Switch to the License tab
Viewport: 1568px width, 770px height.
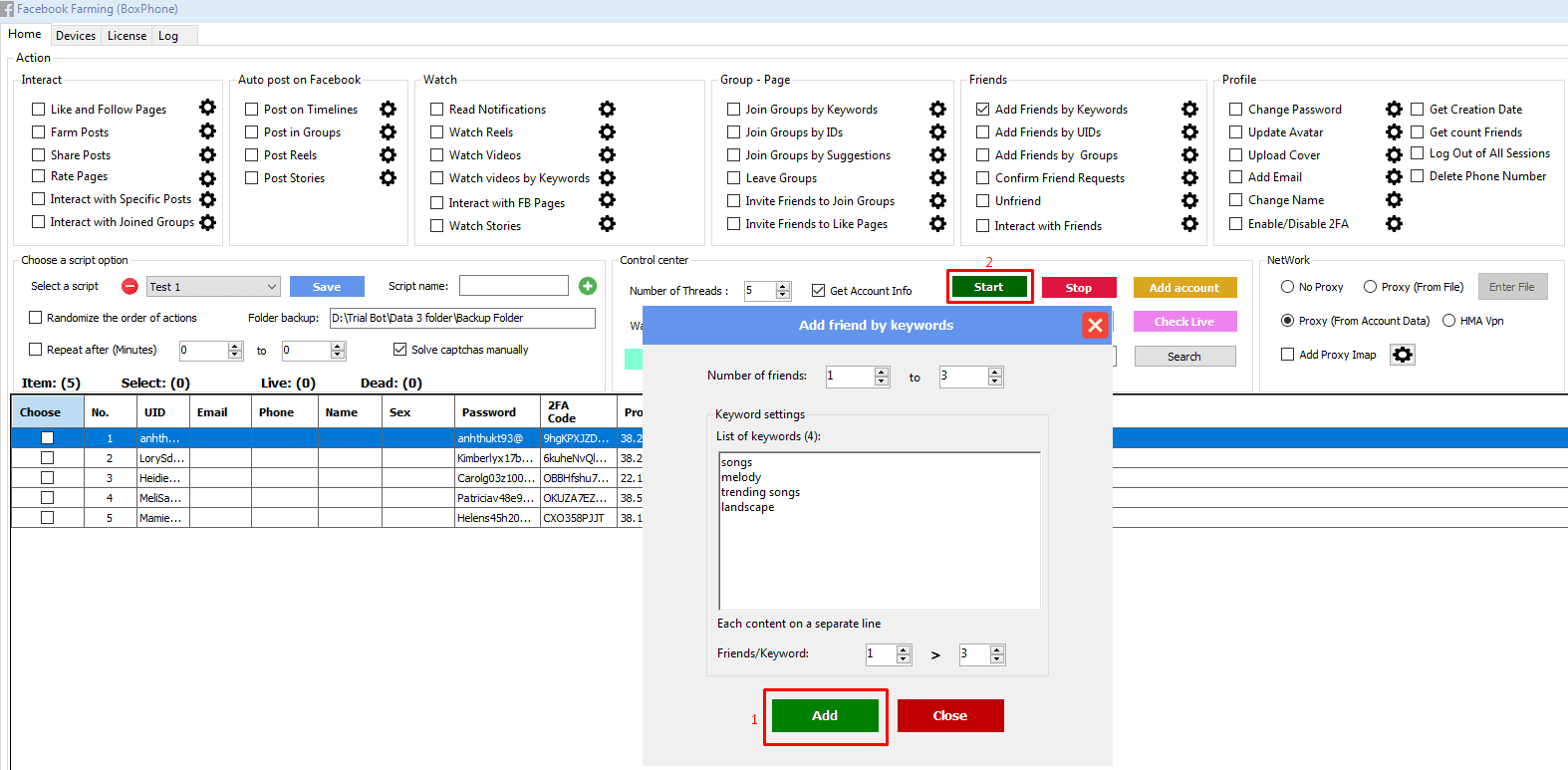coord(127,36)
